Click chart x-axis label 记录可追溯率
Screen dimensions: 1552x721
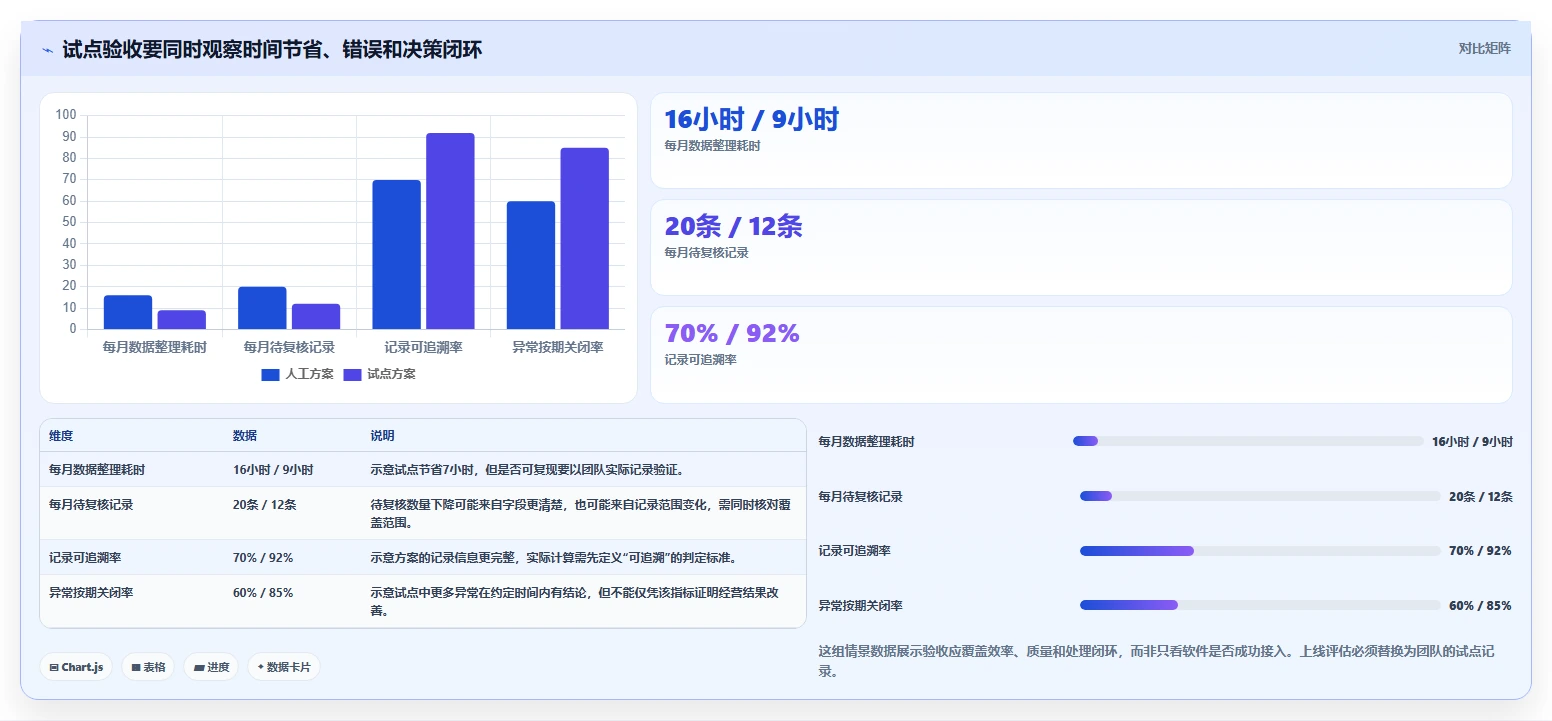pos(423,348)
